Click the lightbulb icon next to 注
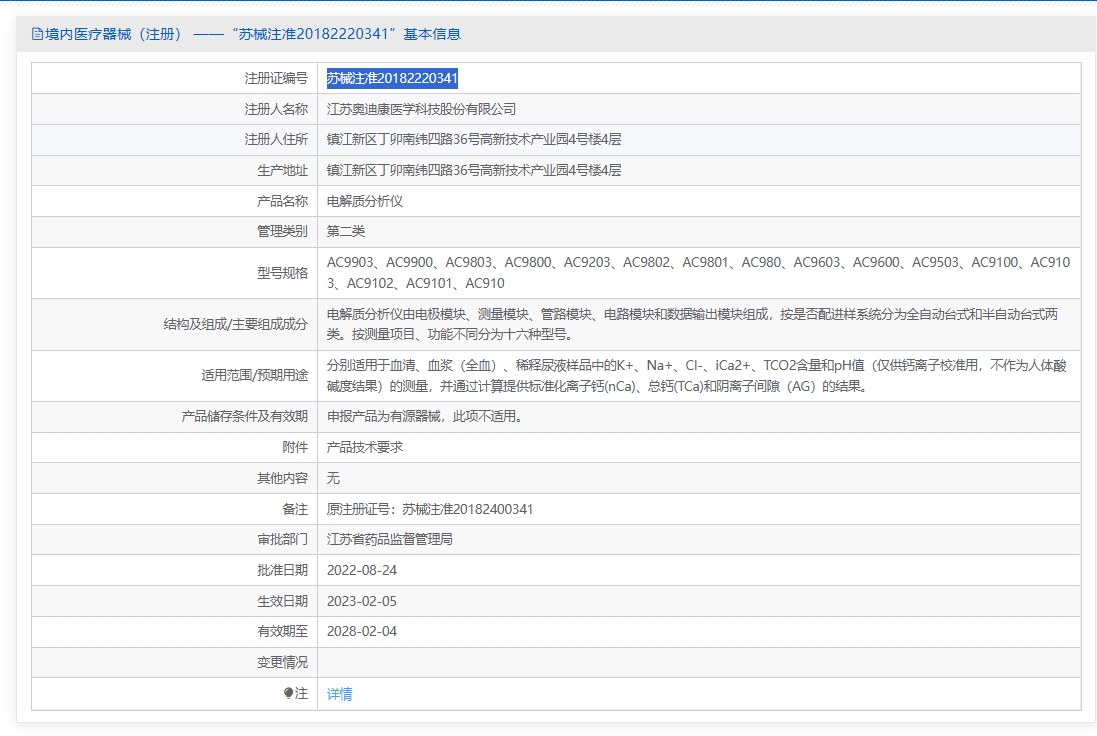 pyautogui.click(x=288, y=693)
